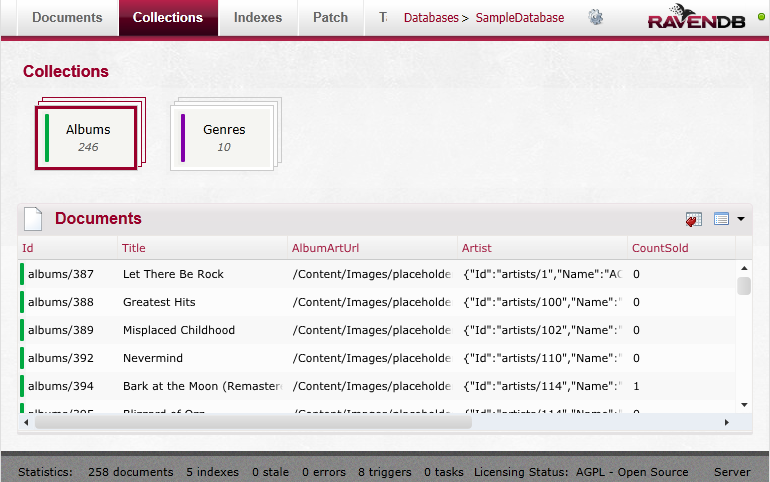Click the horizontal scrollbar right arrow

click(726, 422)
